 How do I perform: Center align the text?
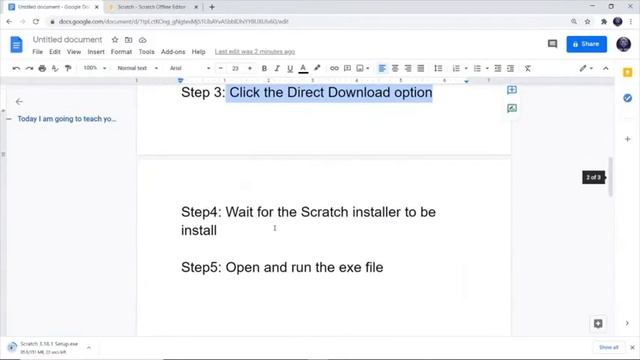point(395,69)
